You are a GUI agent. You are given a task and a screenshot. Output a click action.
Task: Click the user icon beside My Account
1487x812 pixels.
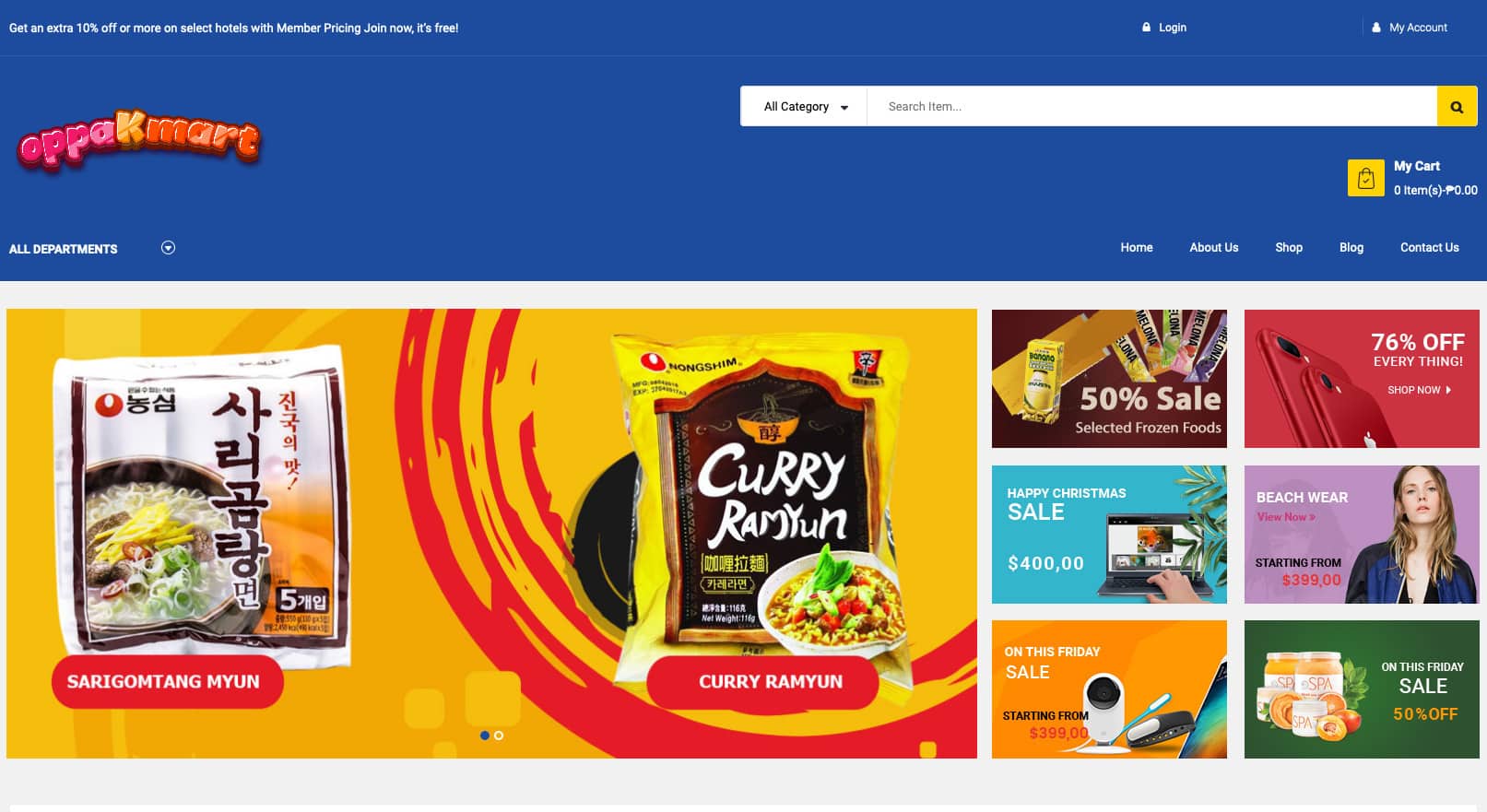1376,28
